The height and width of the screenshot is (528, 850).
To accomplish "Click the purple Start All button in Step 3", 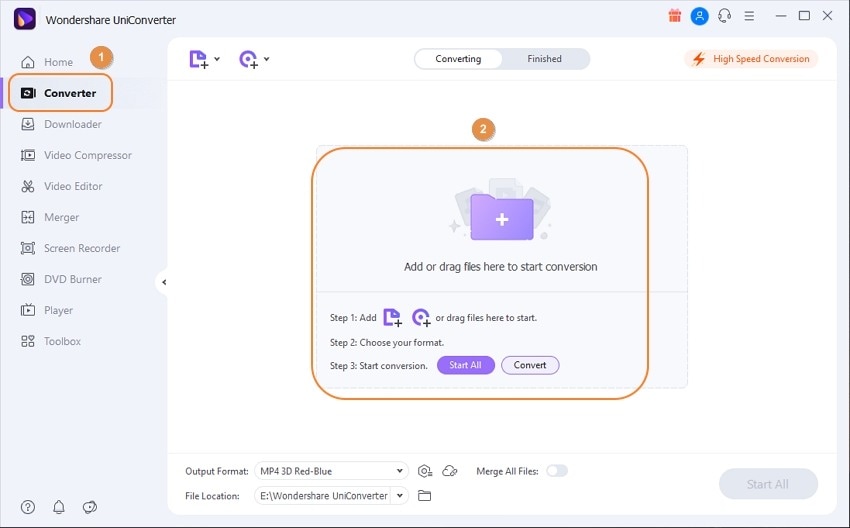I will coord(466,365).
